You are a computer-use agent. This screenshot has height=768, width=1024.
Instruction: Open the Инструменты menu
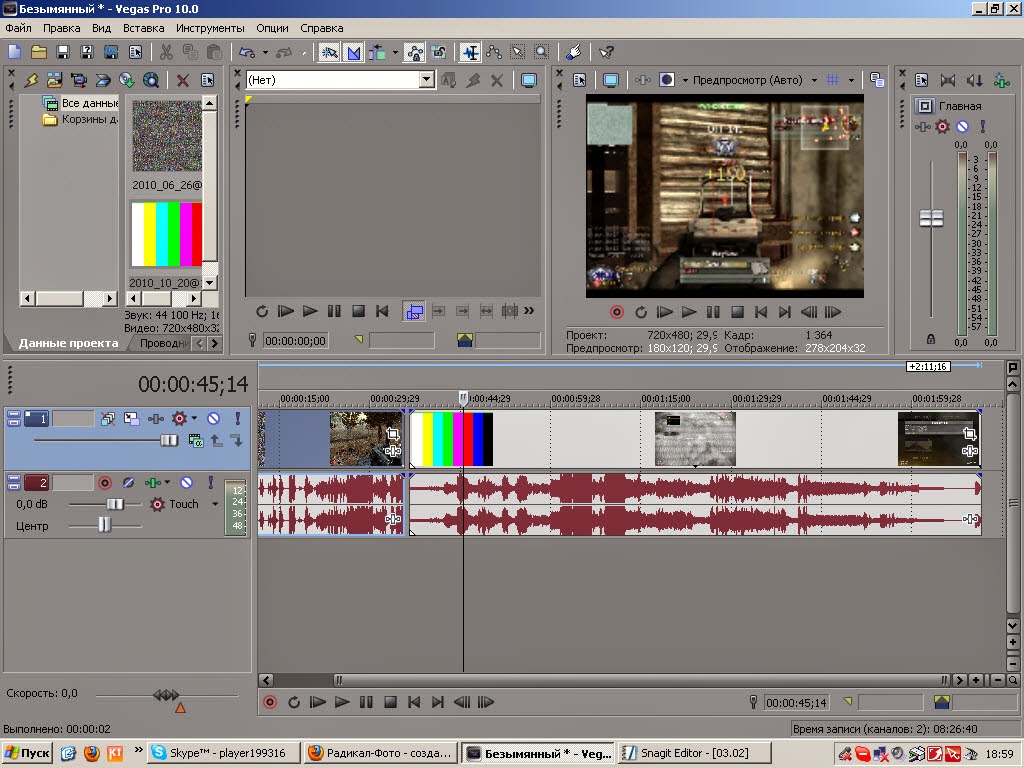click(209, 28)
